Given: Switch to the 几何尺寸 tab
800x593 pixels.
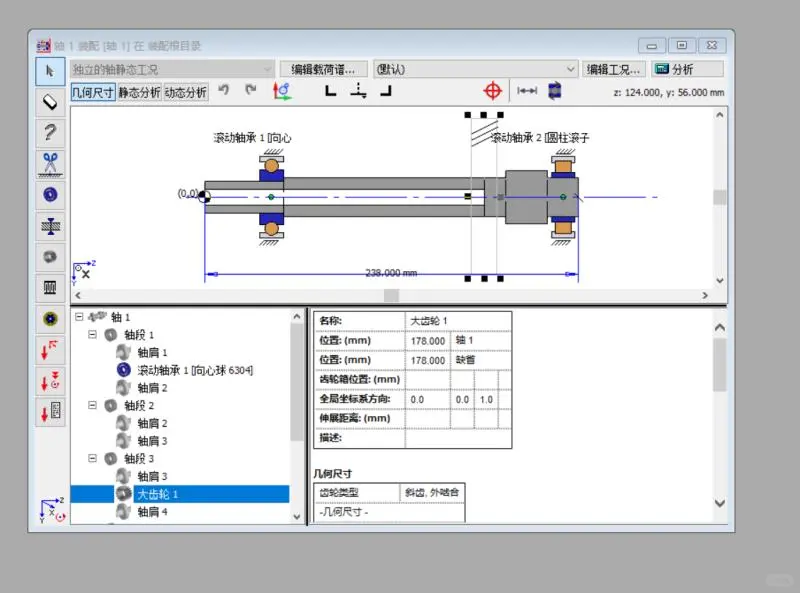Looking at the screenshot, I should click(93, 92).
